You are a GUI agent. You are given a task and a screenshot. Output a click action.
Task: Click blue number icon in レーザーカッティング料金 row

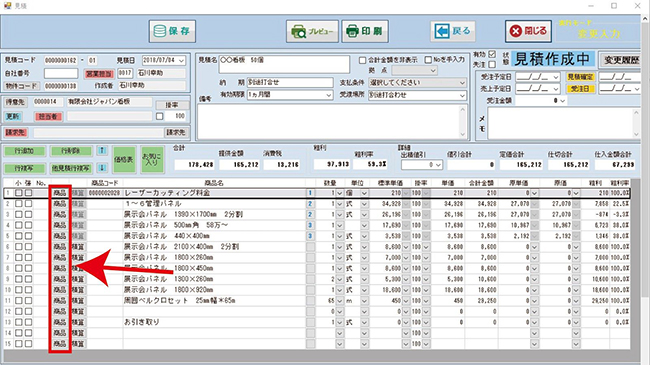click(x=310, y=193)
